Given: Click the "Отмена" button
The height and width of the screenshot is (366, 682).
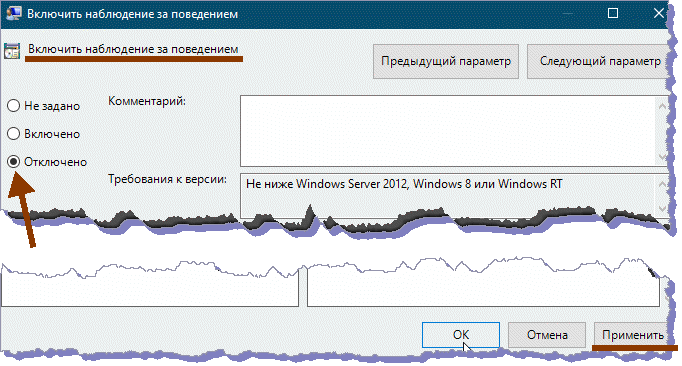Looking at the screenshot, I should point(547,335).
